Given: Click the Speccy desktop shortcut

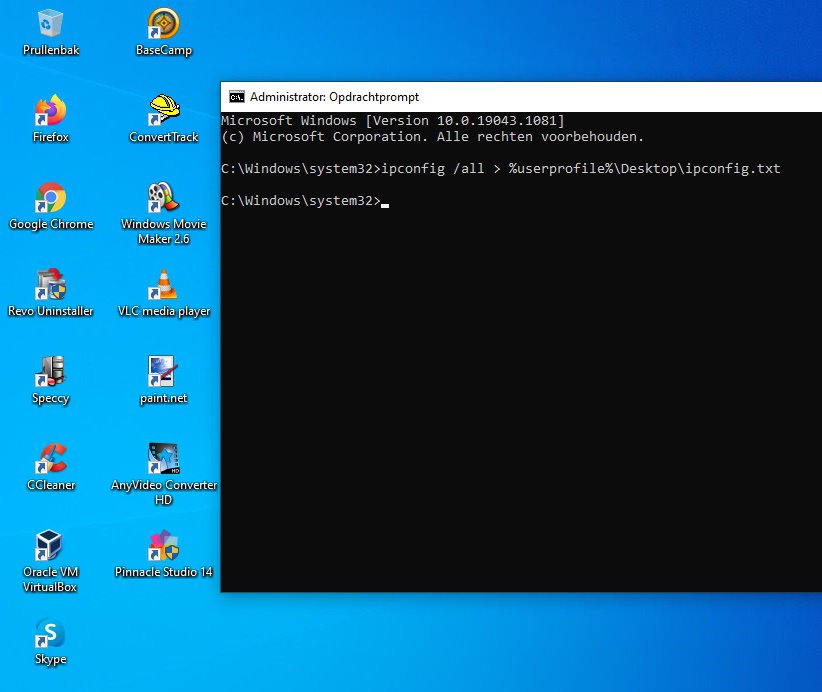Looking at the screenshot, I should pos(50,372).
